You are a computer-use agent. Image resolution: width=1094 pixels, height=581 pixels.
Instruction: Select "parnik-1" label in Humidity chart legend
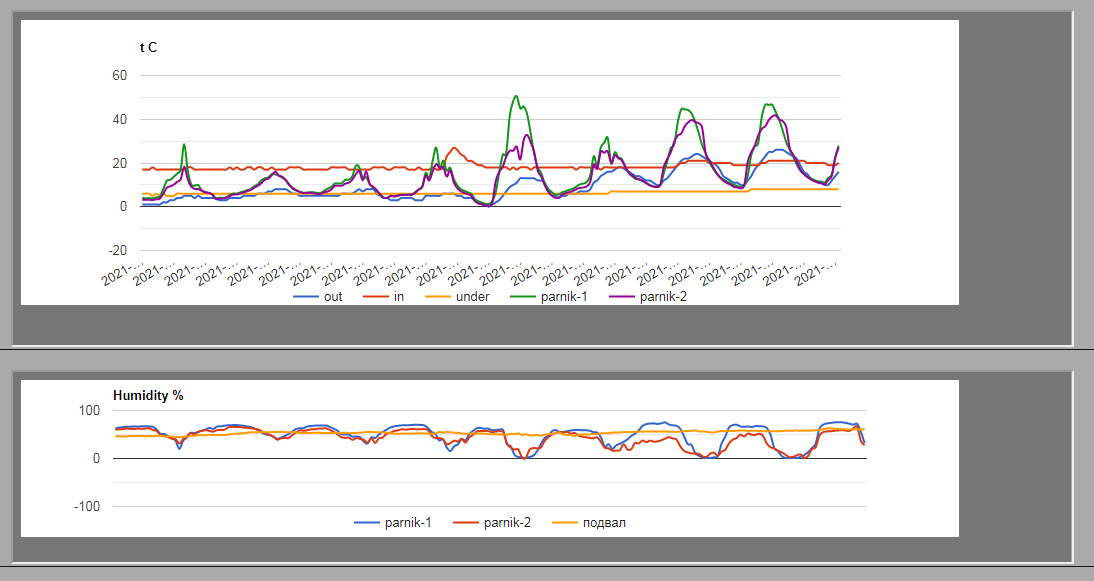408,523
